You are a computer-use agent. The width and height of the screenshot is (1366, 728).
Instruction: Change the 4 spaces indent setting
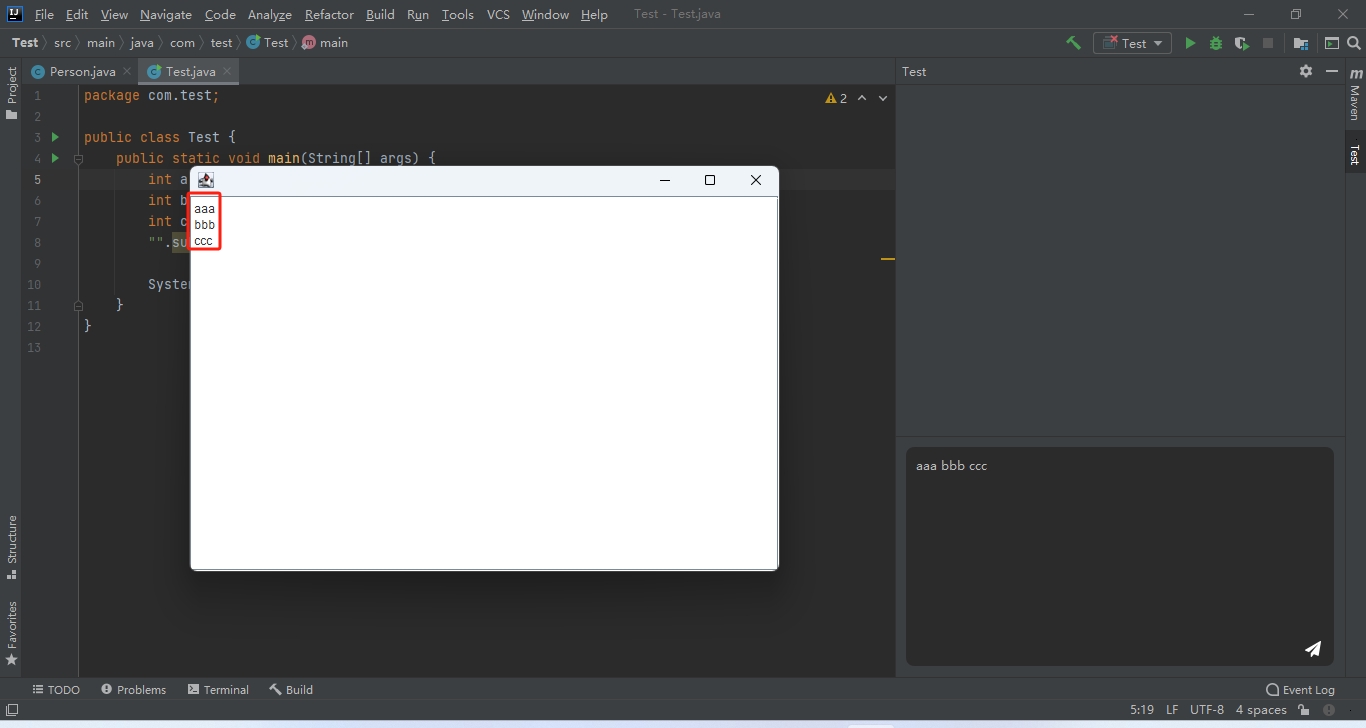click(x=1261, y=710)
